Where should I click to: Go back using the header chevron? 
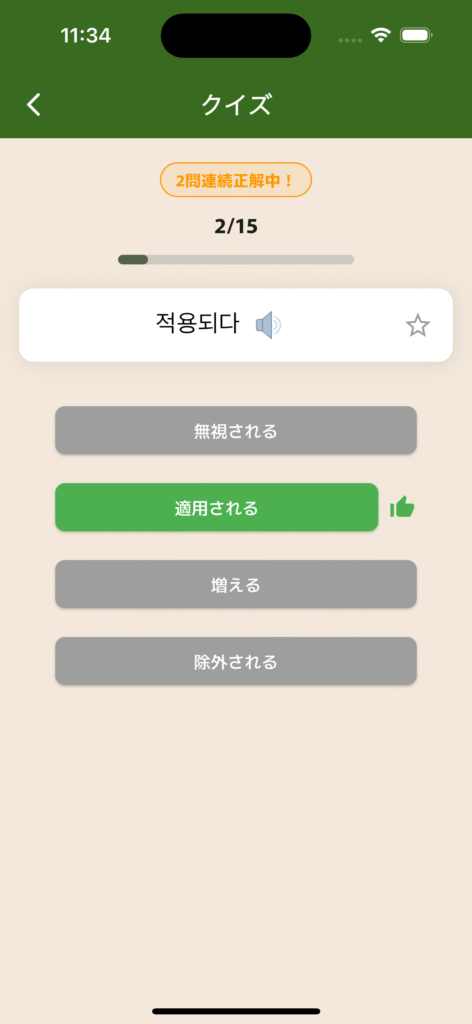tap(34, 104)
